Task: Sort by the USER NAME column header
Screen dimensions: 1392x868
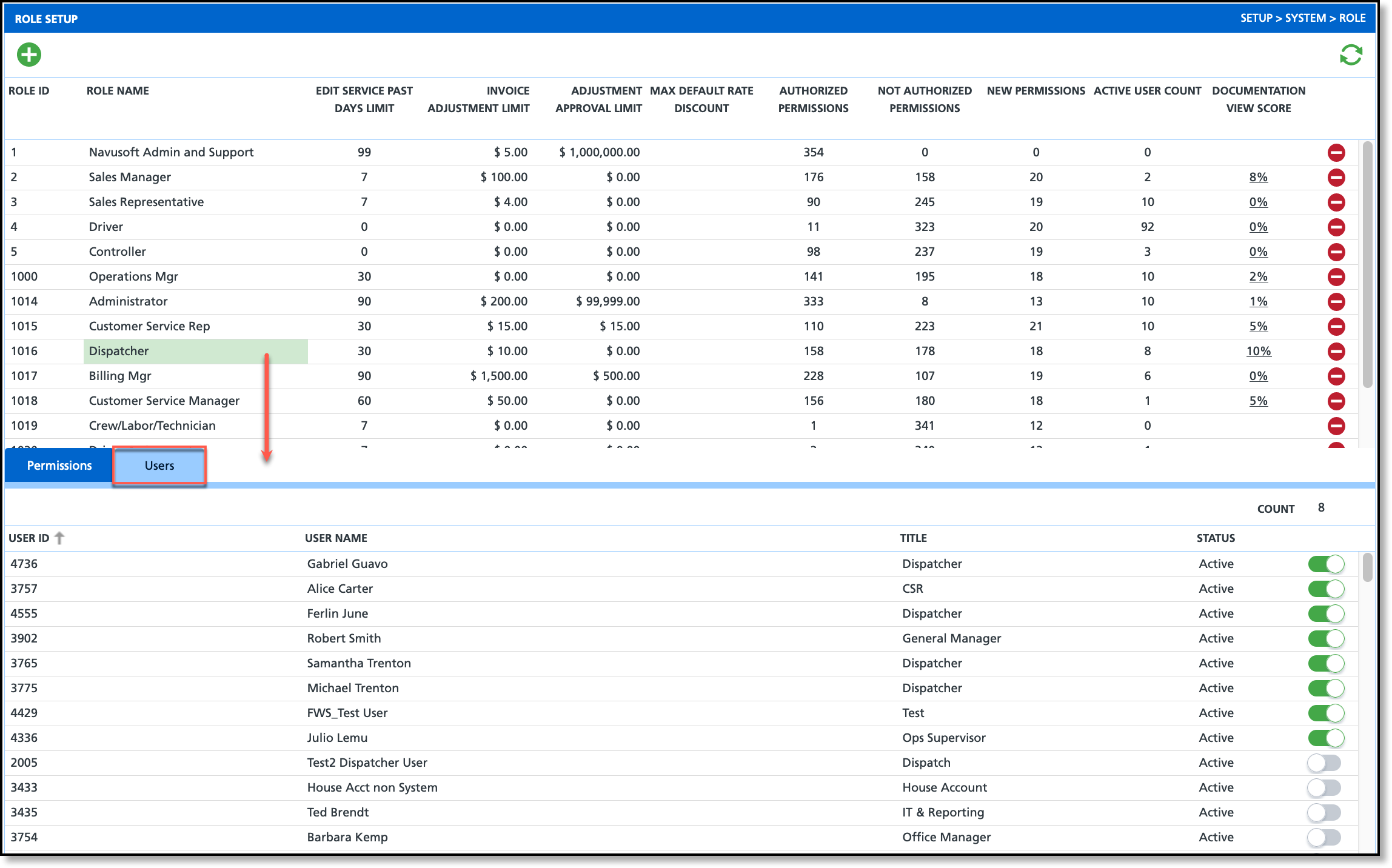Action: (336, 538)
